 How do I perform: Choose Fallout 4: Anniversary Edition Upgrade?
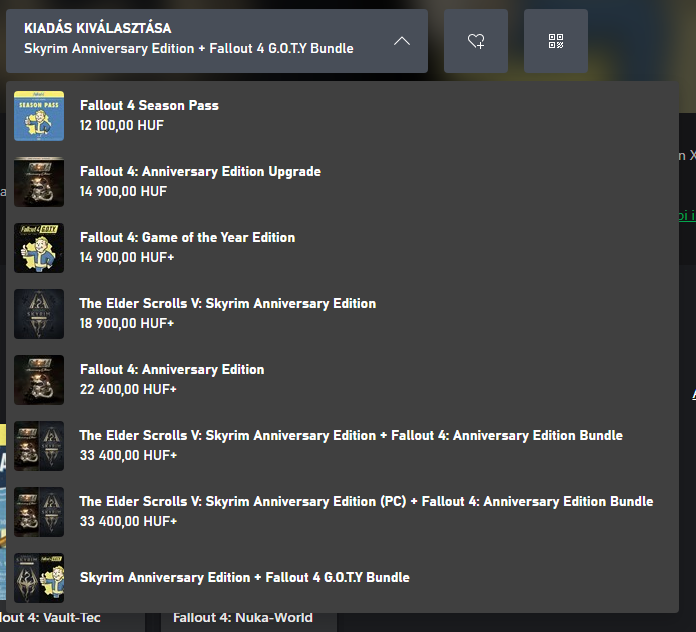pyautogui.click(x=200, y=171)
